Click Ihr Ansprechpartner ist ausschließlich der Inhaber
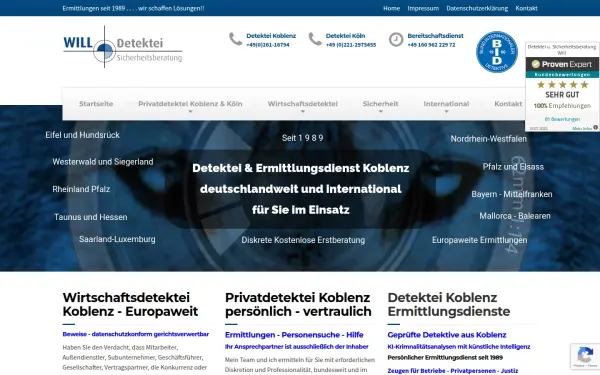Image resolution: width=600 pixels, height=375 pixels. [297, 347]
